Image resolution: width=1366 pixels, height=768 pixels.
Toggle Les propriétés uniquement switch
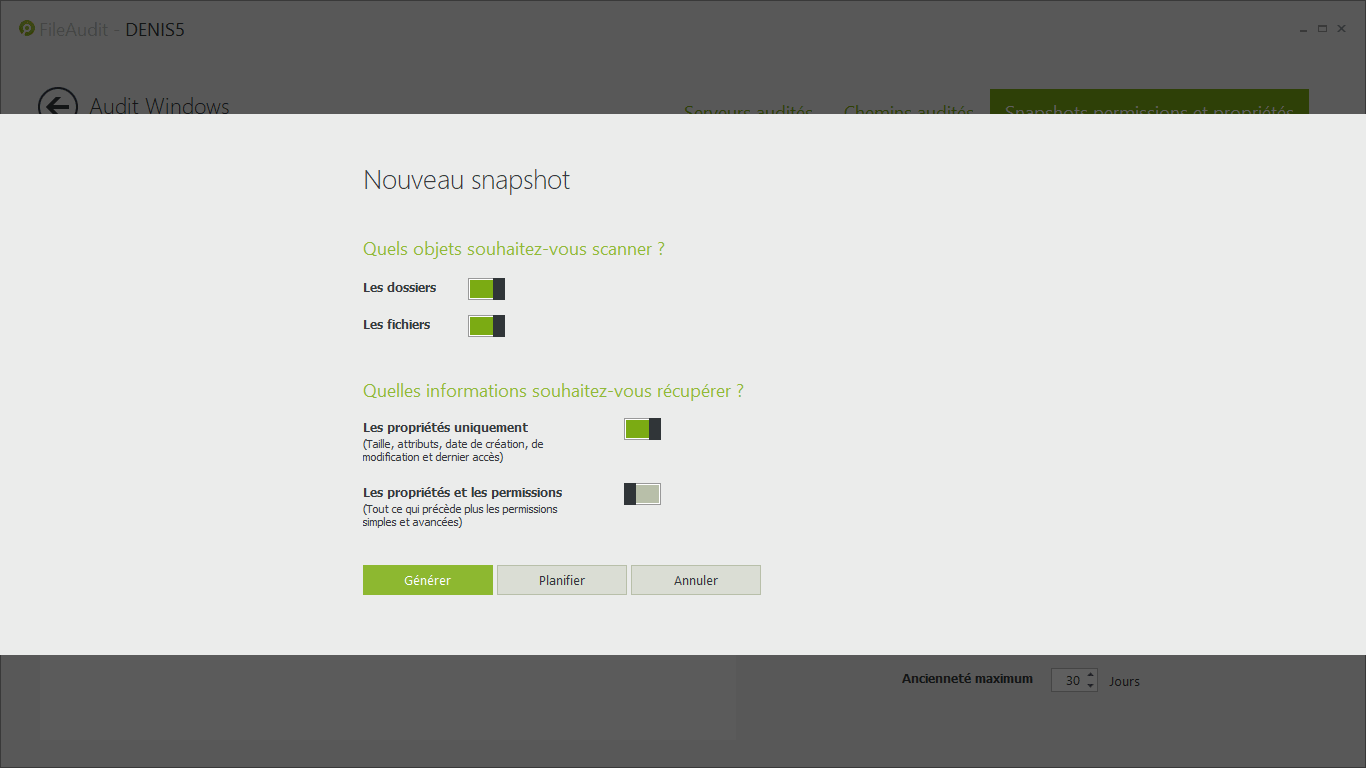[x=642, y=429]
